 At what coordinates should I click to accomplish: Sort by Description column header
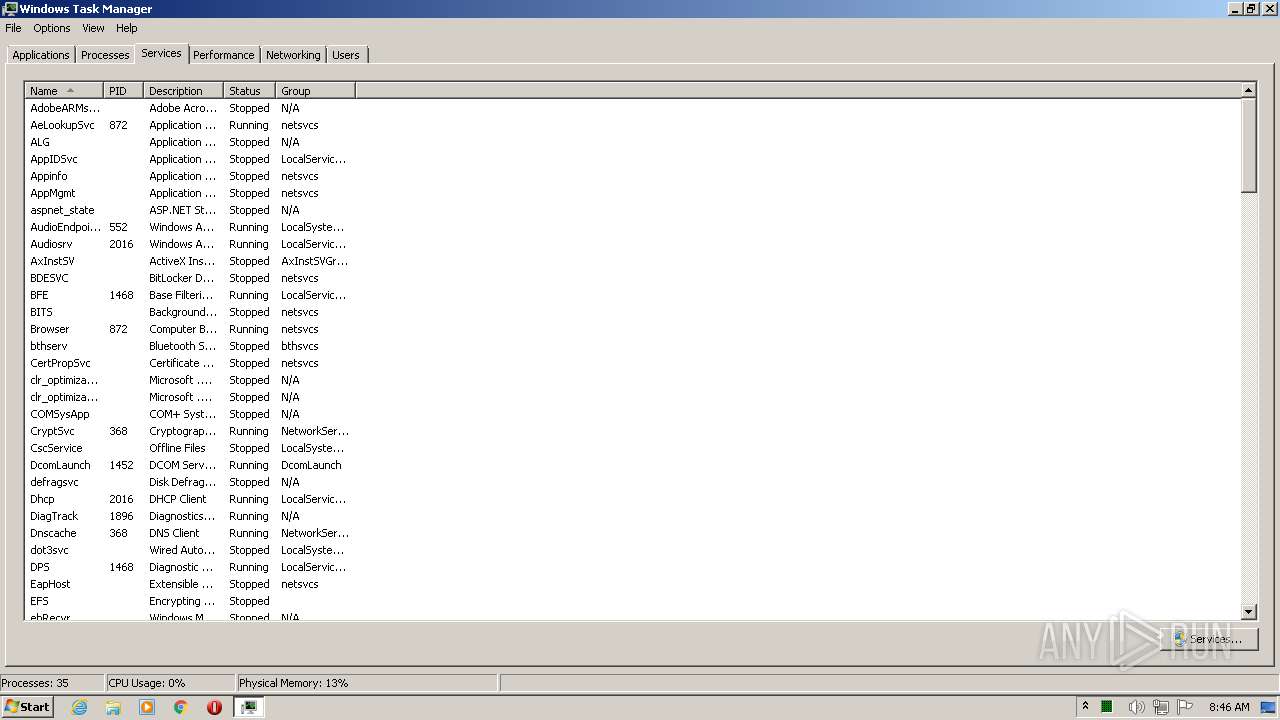(x=184, y=91)
